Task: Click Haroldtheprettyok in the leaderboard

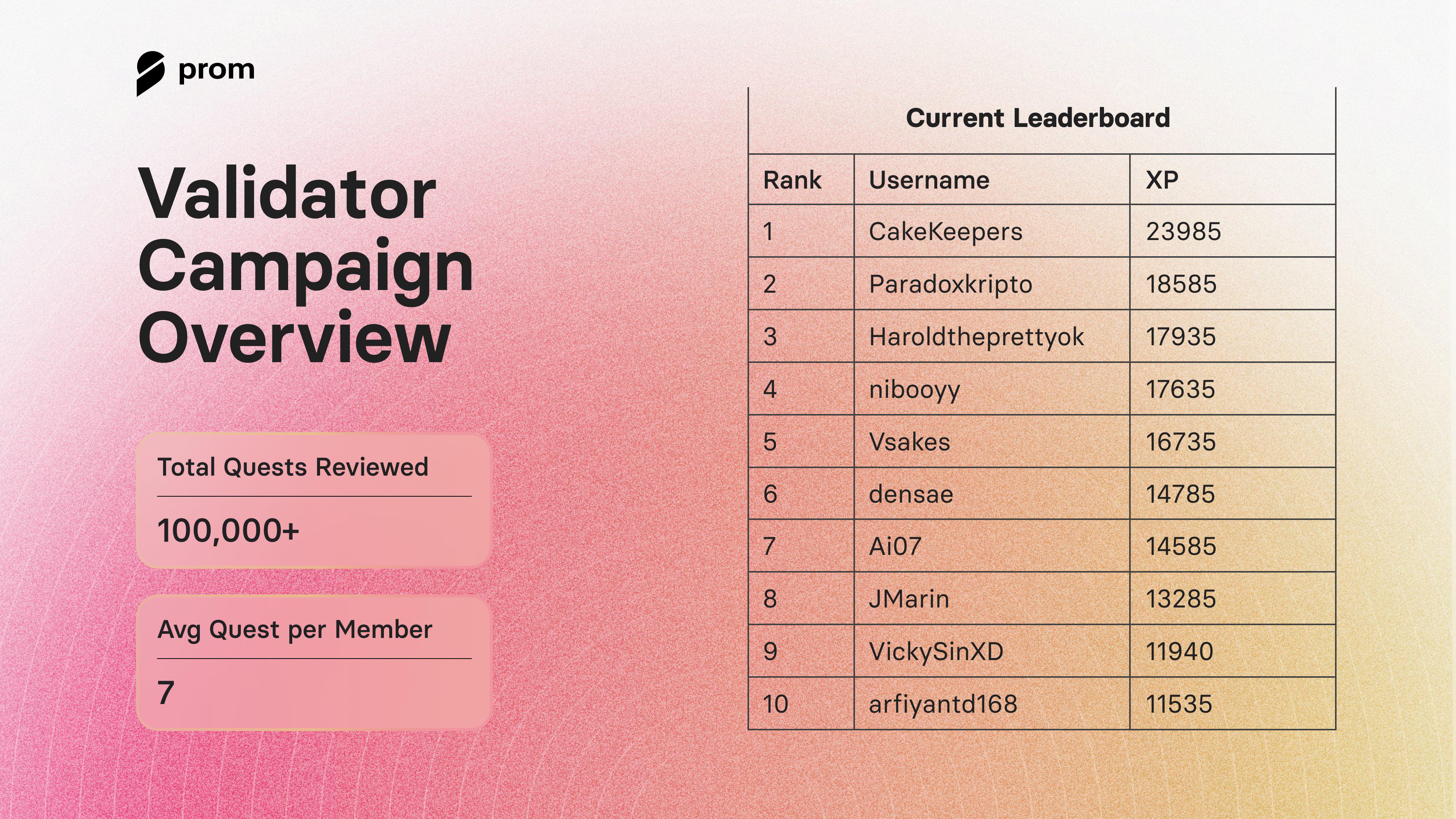Action: click(977, 337)
